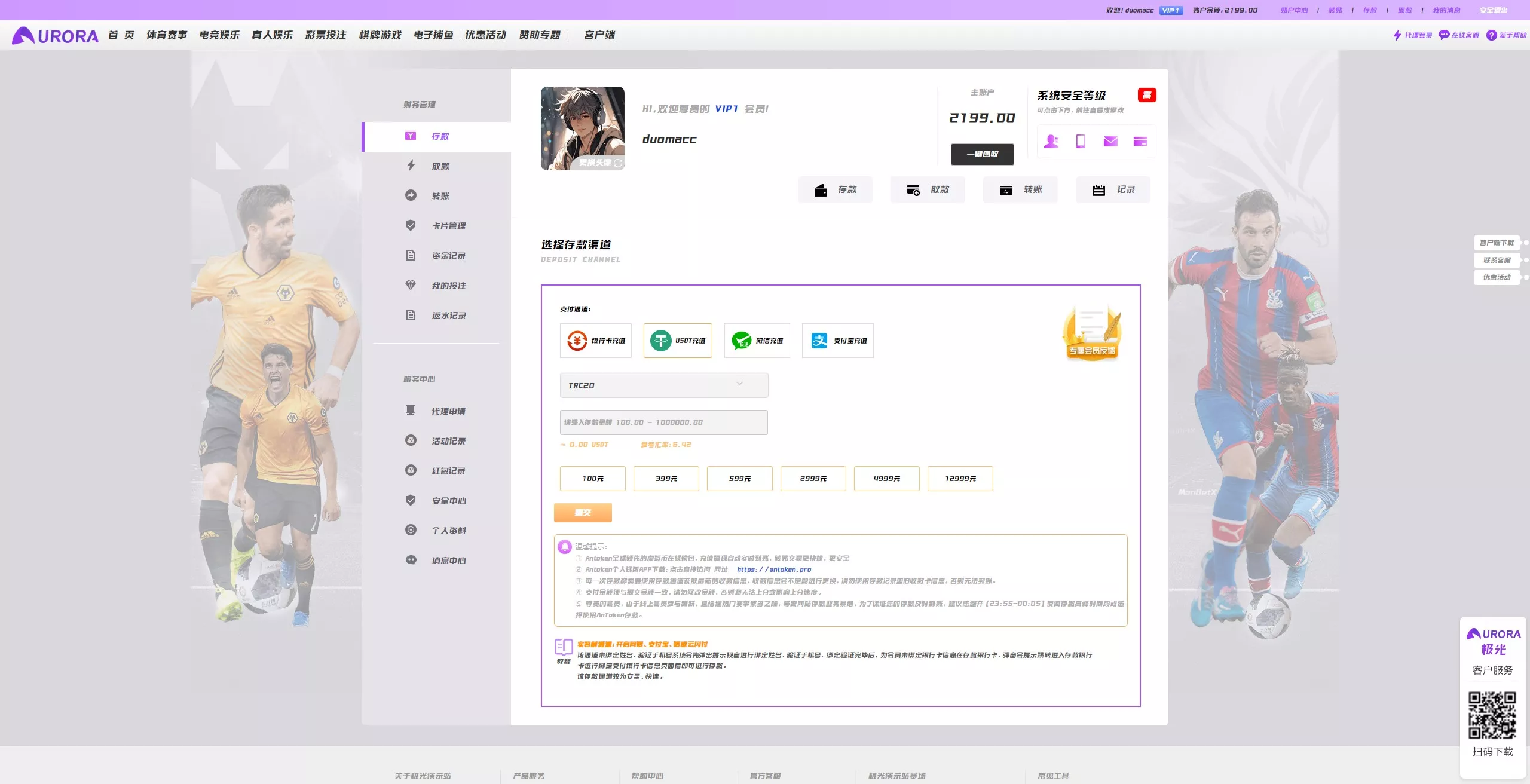Click the 一键回收 button

pos(983,154)
